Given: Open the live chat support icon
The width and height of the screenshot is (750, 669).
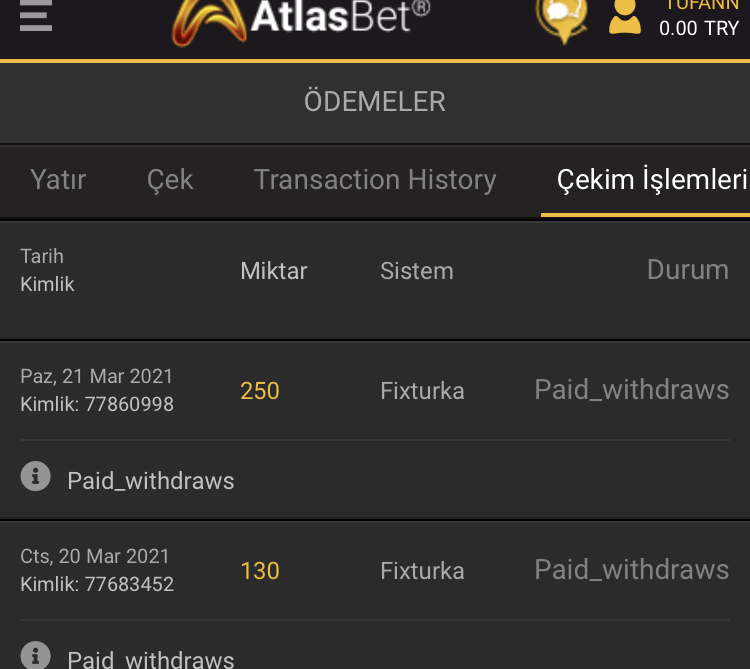Looking at the screenshot, I should pyautogui.click(x=562, y=17).
